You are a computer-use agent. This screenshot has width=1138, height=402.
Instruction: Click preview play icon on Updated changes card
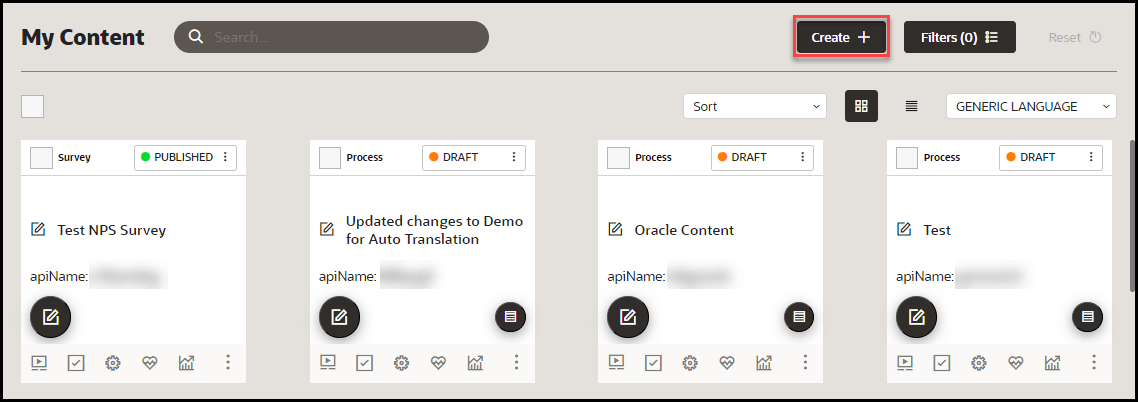click(x=328, y=362)
